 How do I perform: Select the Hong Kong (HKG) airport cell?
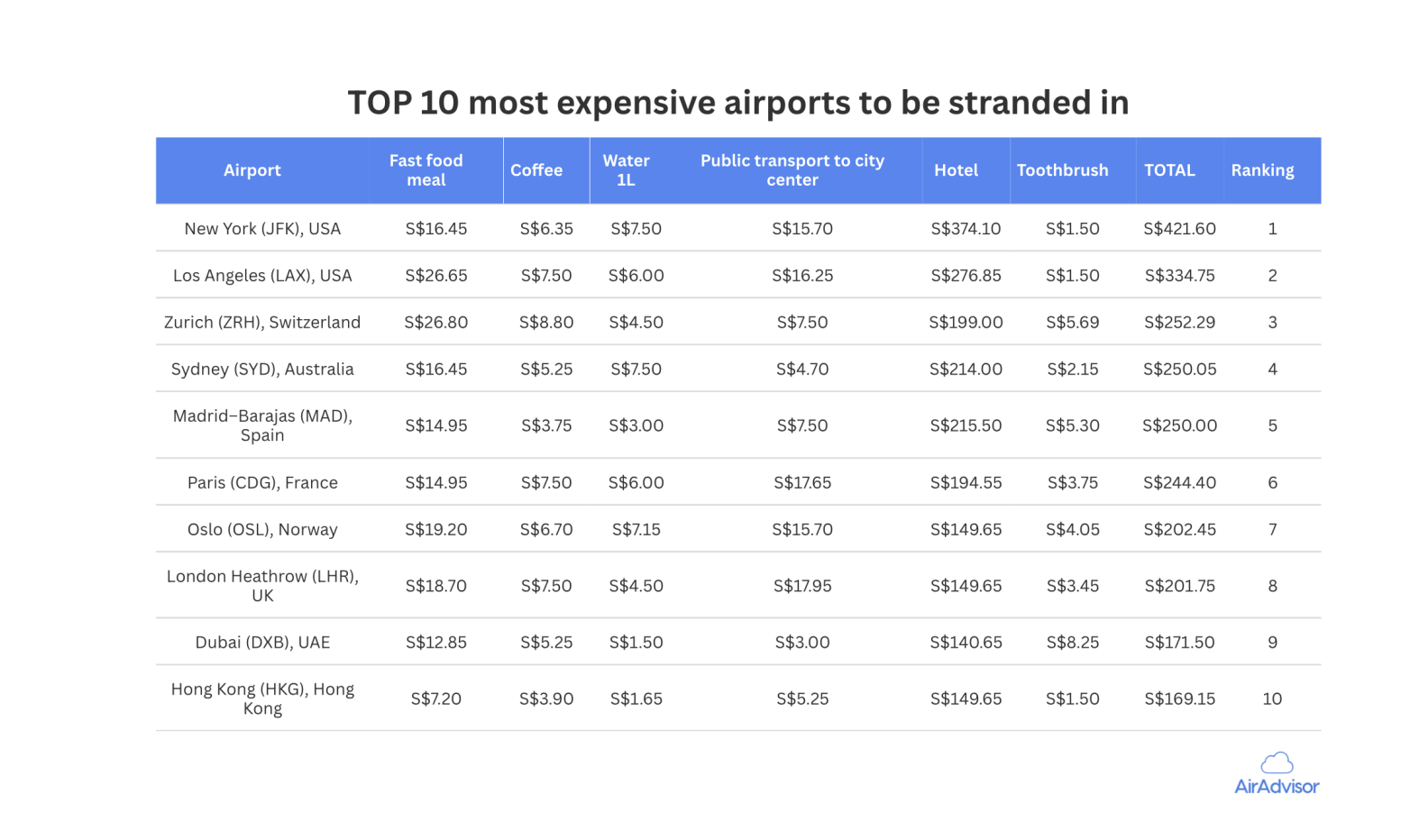[262, 698]
